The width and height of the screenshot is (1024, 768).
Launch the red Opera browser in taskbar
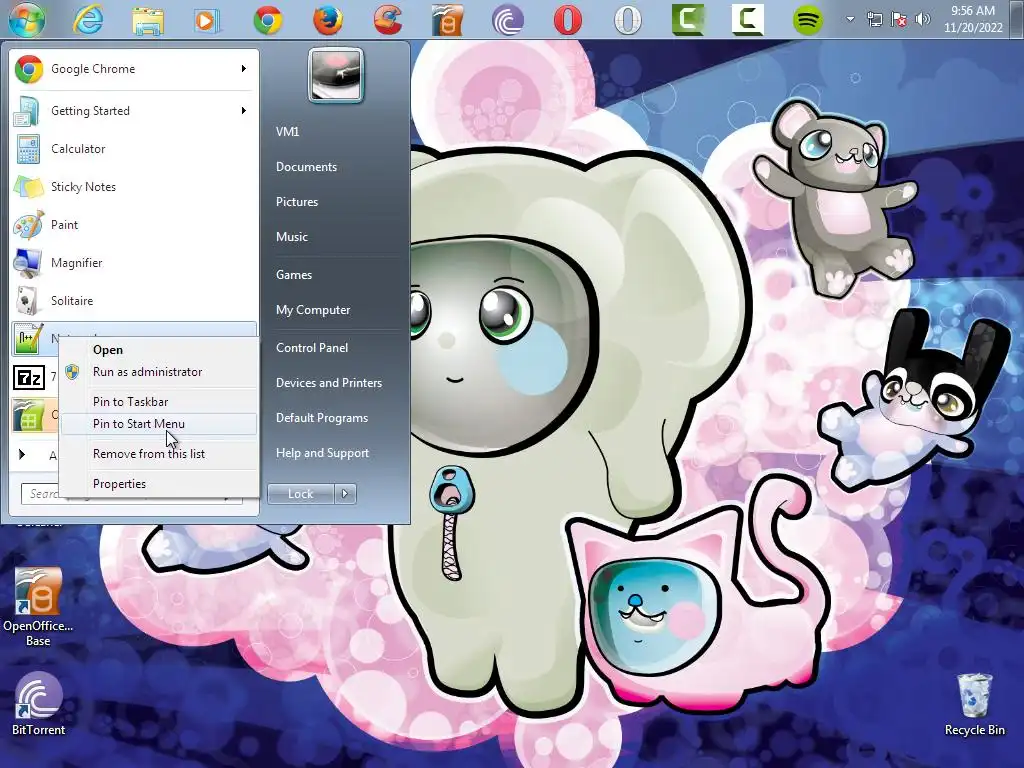point(568,20)
